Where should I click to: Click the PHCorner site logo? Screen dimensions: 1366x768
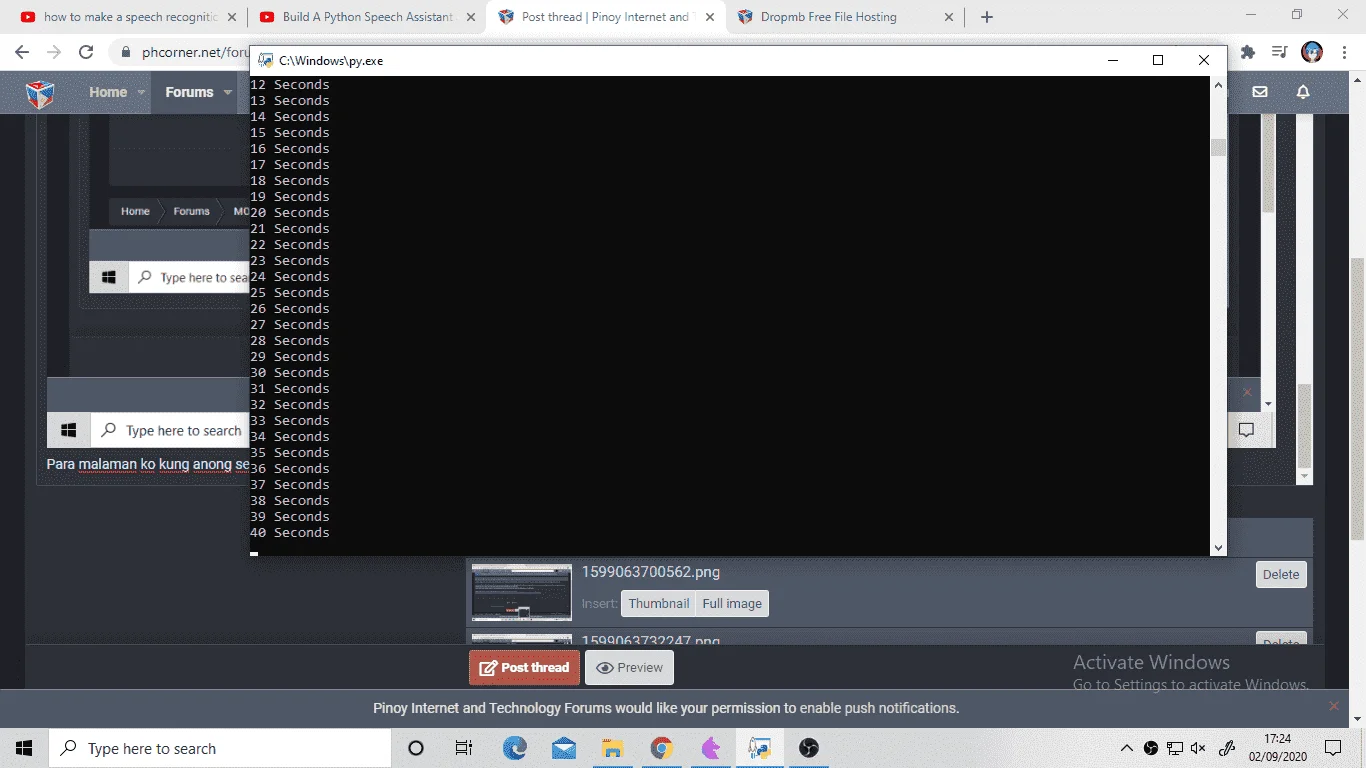pos(40,93)
